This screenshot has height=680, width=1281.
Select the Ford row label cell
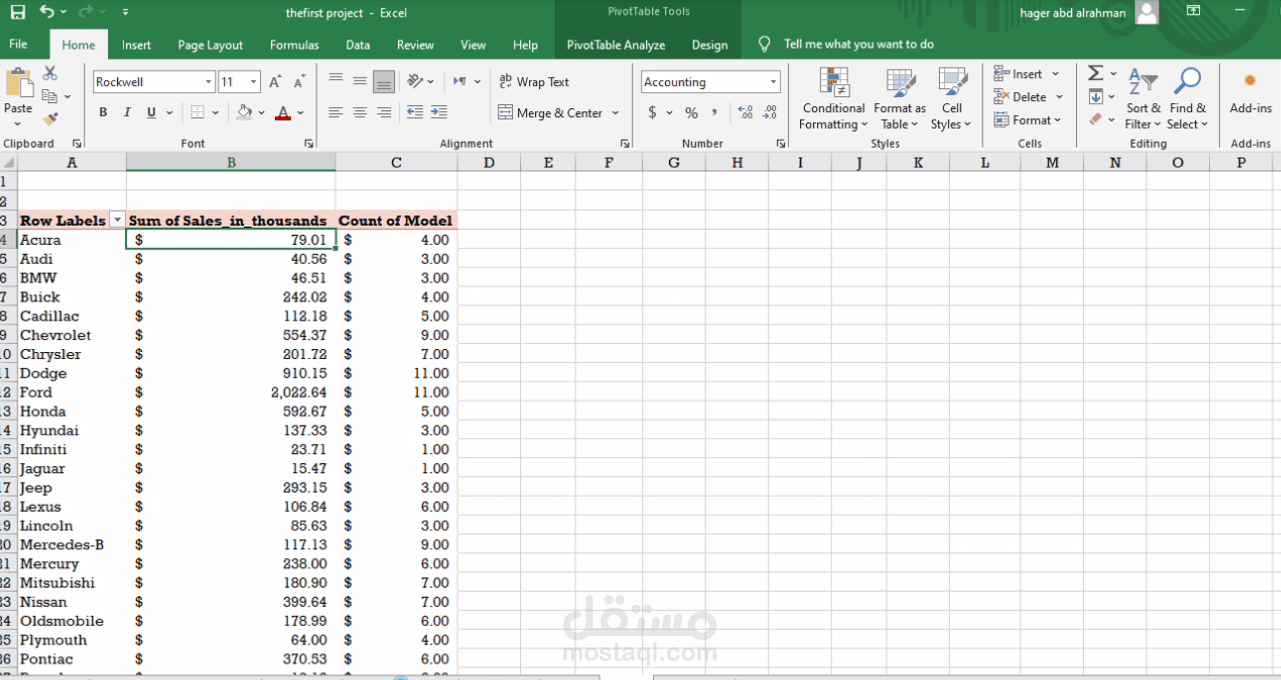point(72,392)
